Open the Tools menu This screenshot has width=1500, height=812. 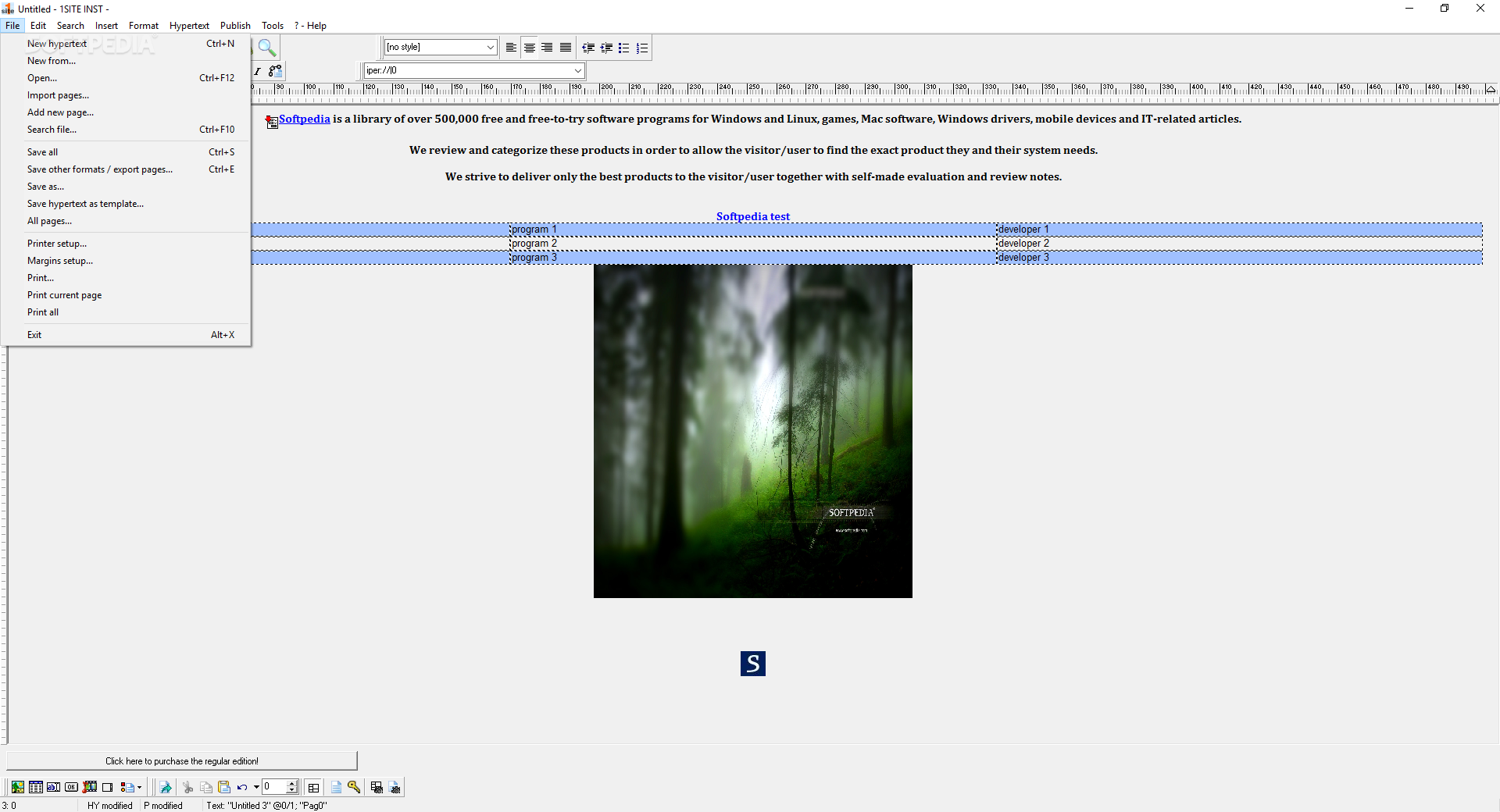273,26
